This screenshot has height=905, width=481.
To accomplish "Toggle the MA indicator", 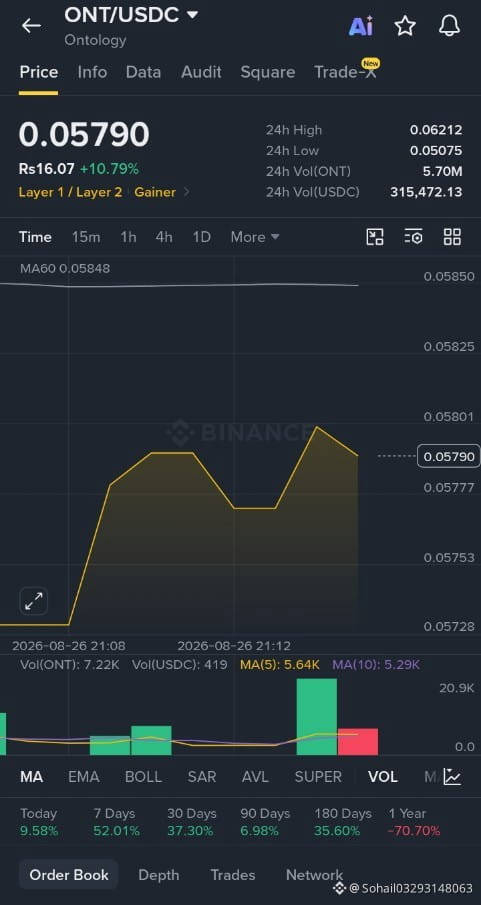I will (31, 777).
